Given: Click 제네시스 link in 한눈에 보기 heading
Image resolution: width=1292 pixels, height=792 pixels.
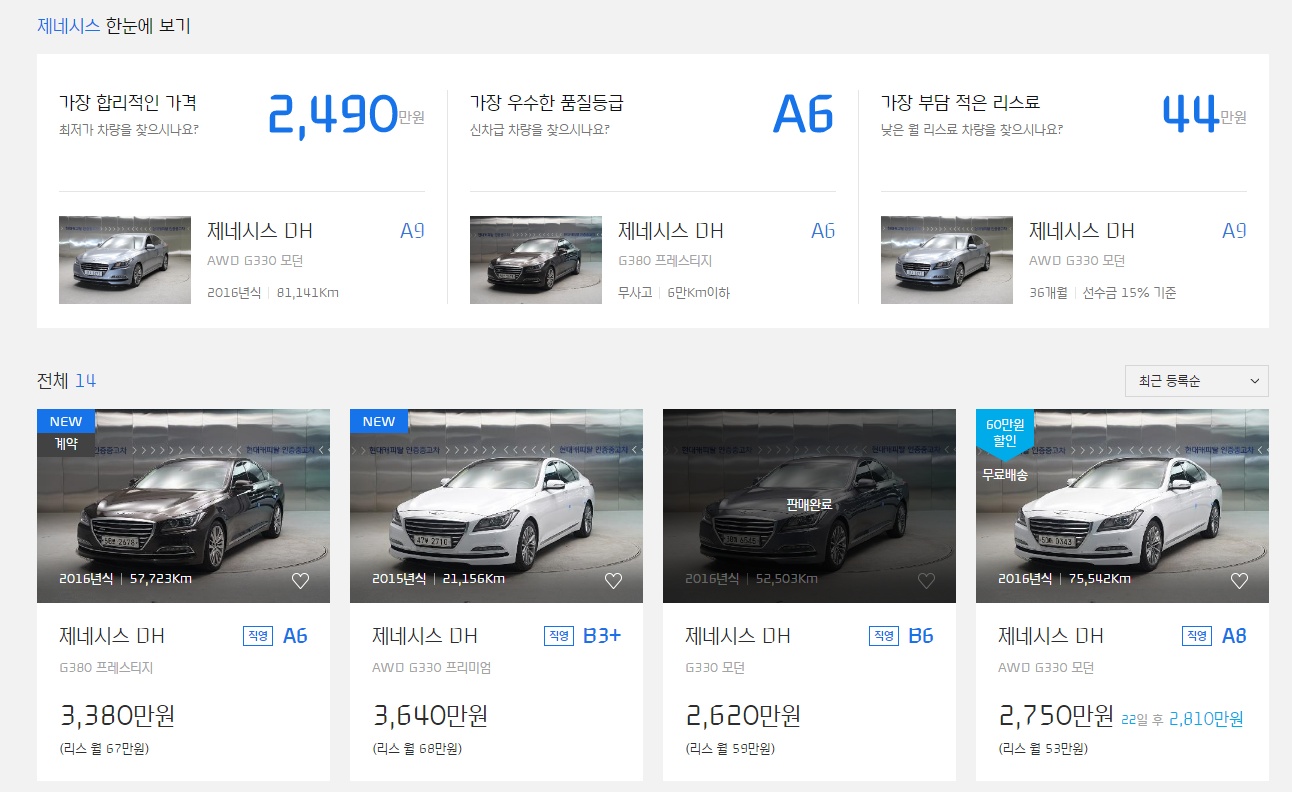Looking at the screenshot, I should click(69, 26).
